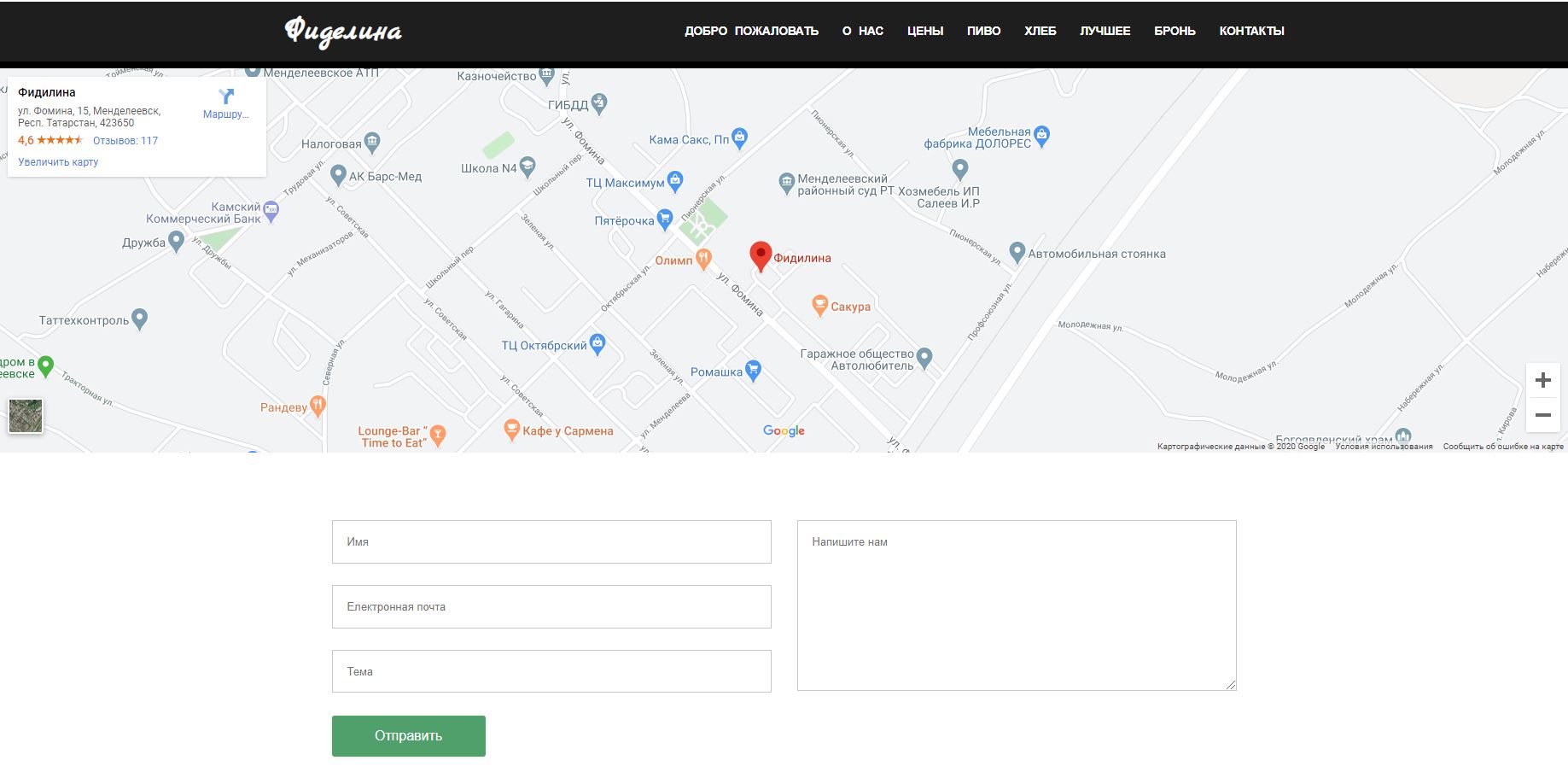Zoom in on the map
Screen dimensions: 1568x772
pyautogui.click(x=1542, y=381)
